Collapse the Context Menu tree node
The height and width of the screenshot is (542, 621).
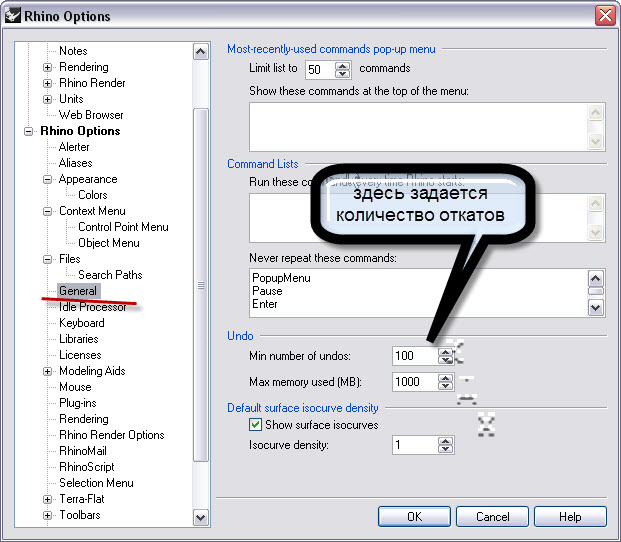pyautogui.click(x=48, y=211)
